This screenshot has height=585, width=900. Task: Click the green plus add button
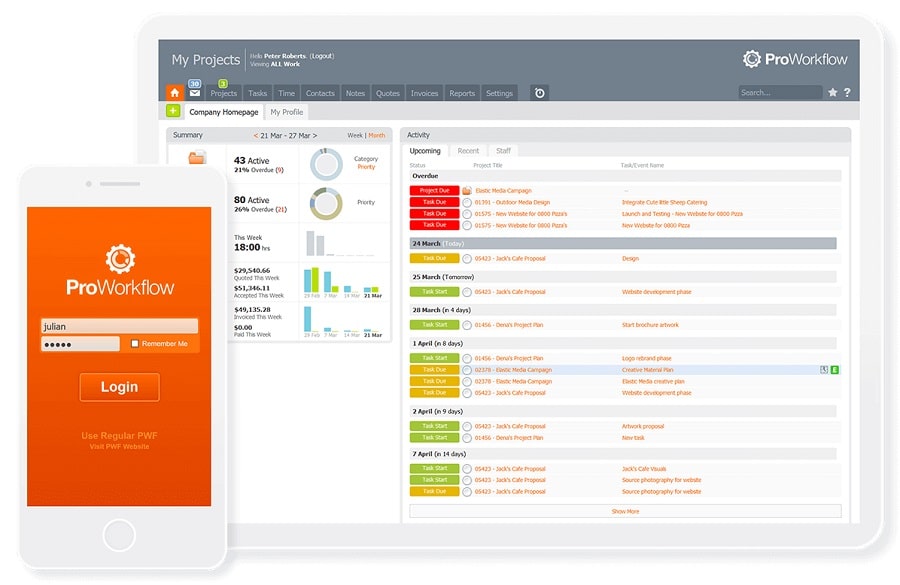[x=173, y=111]
